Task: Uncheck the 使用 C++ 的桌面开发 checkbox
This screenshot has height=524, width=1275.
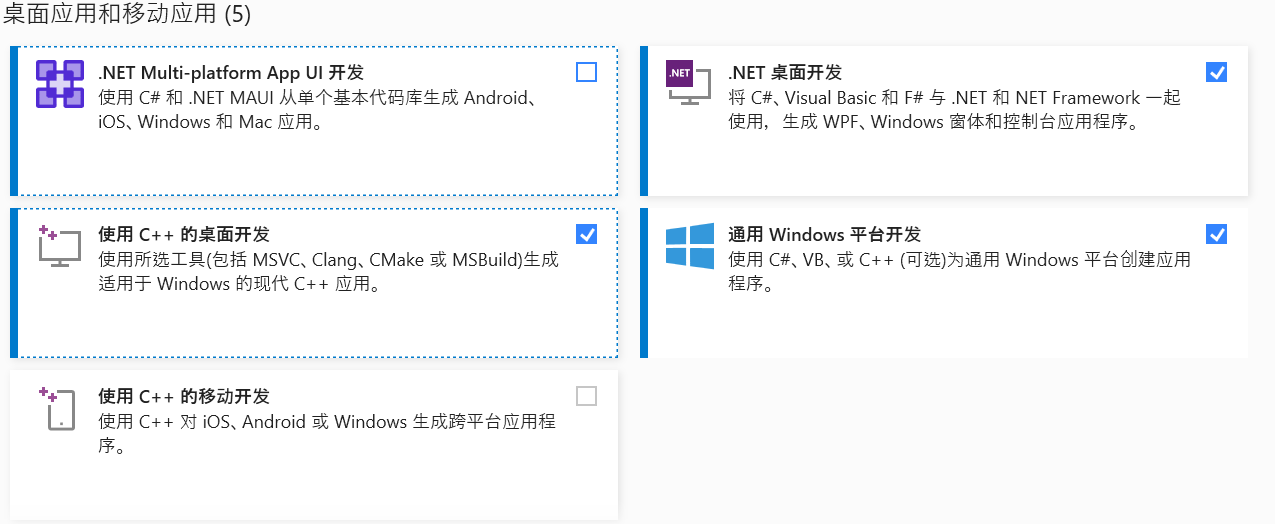Action: point(587,234)
